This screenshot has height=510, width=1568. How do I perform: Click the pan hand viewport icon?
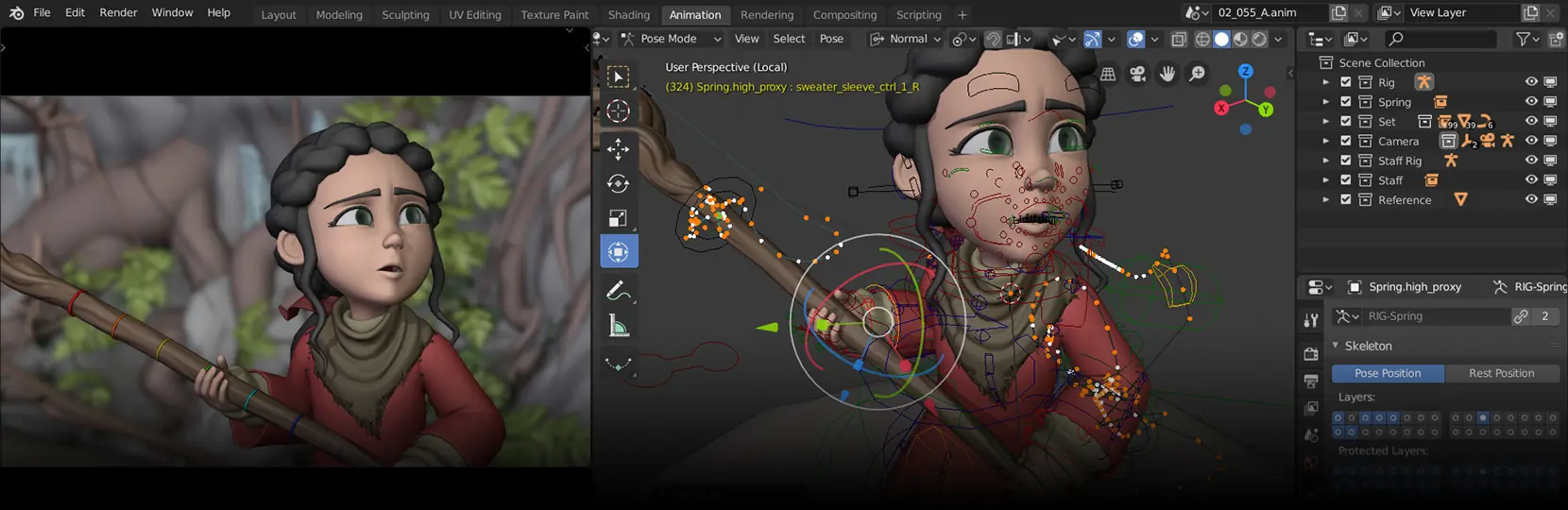click(x=1167, y=74)
